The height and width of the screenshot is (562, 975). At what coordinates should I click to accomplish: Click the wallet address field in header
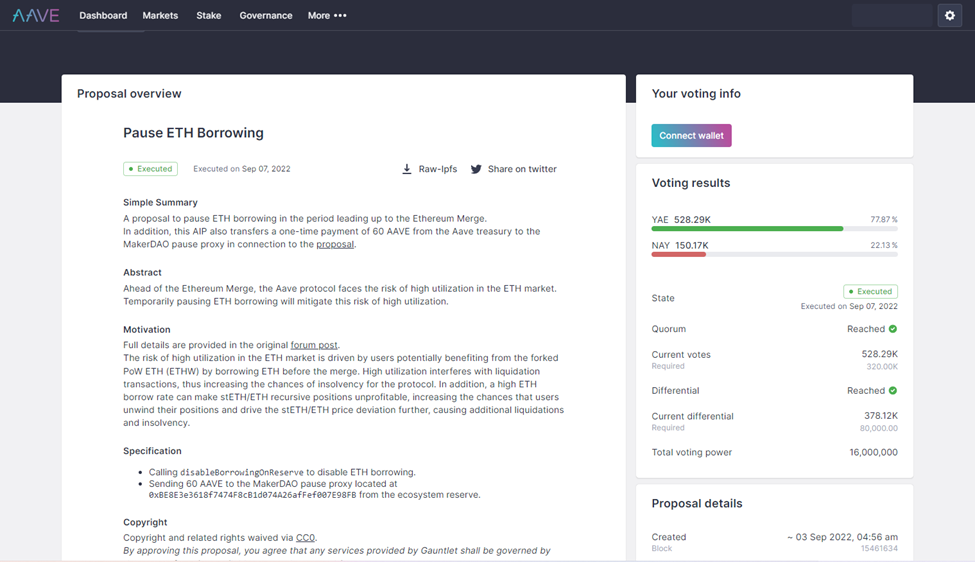pos(892,16)
